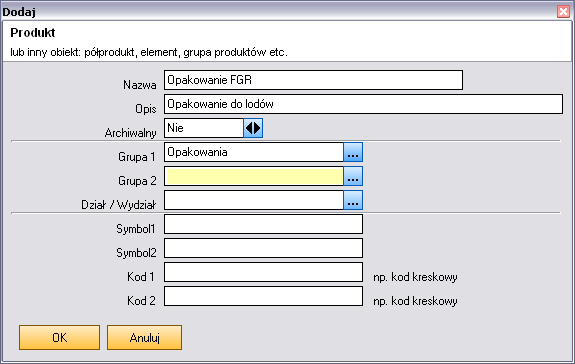
Task: Click the Archiwalny label
Action: (x=131, y=133)
